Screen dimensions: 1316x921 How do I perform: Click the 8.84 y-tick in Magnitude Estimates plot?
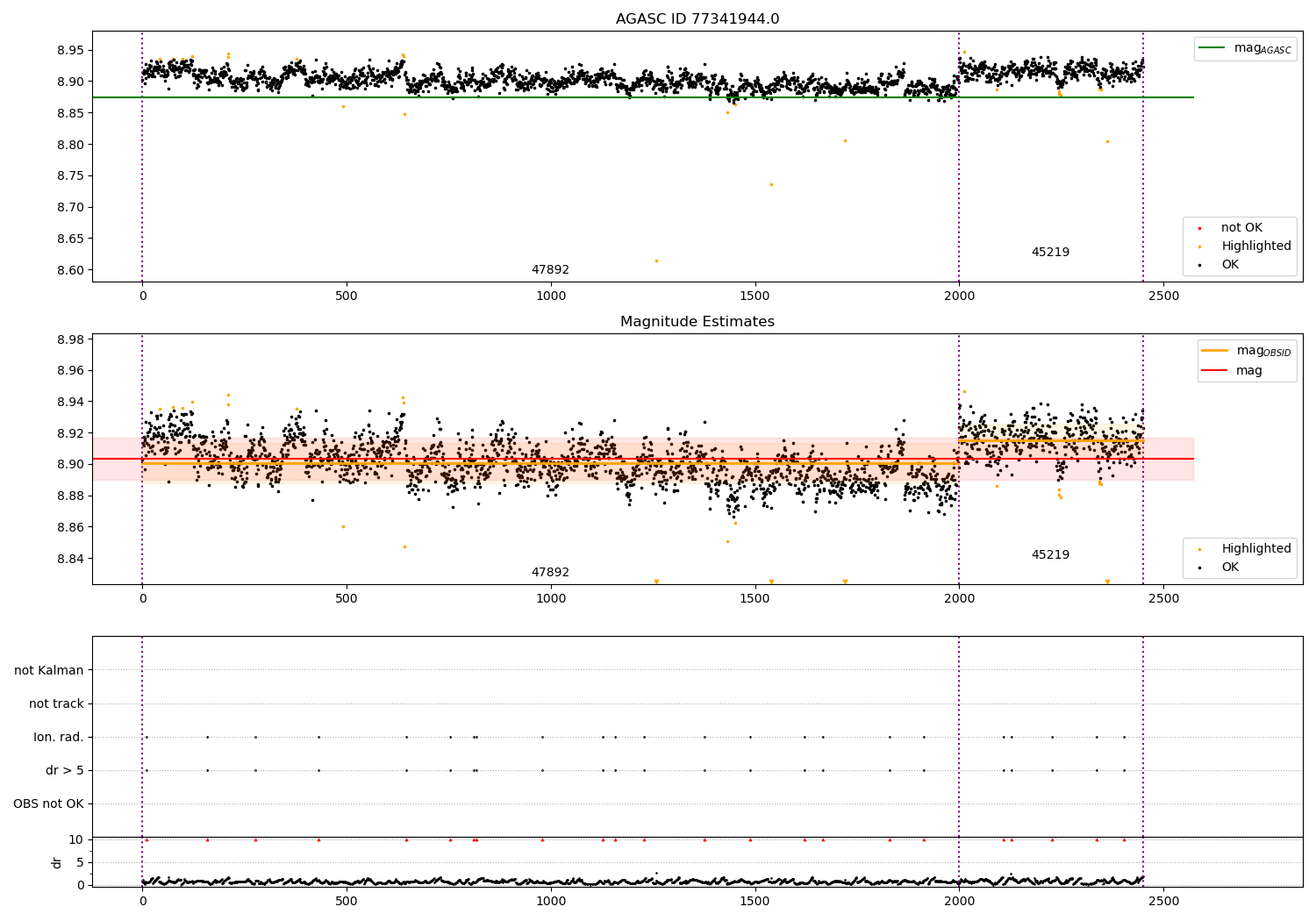tap(69, 559)
